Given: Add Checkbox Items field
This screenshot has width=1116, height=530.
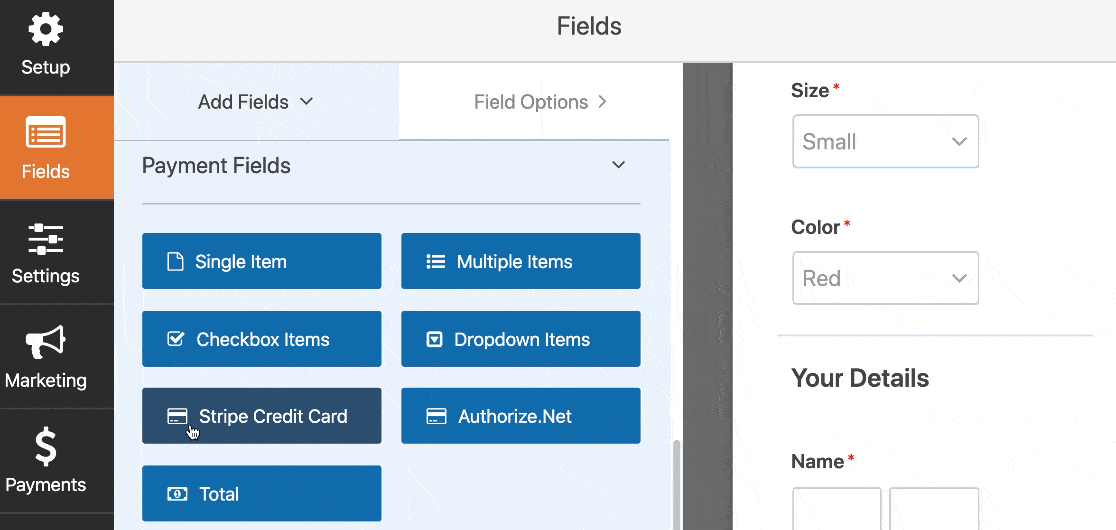Looking at the screenshot, I should (x=261, y=339).
